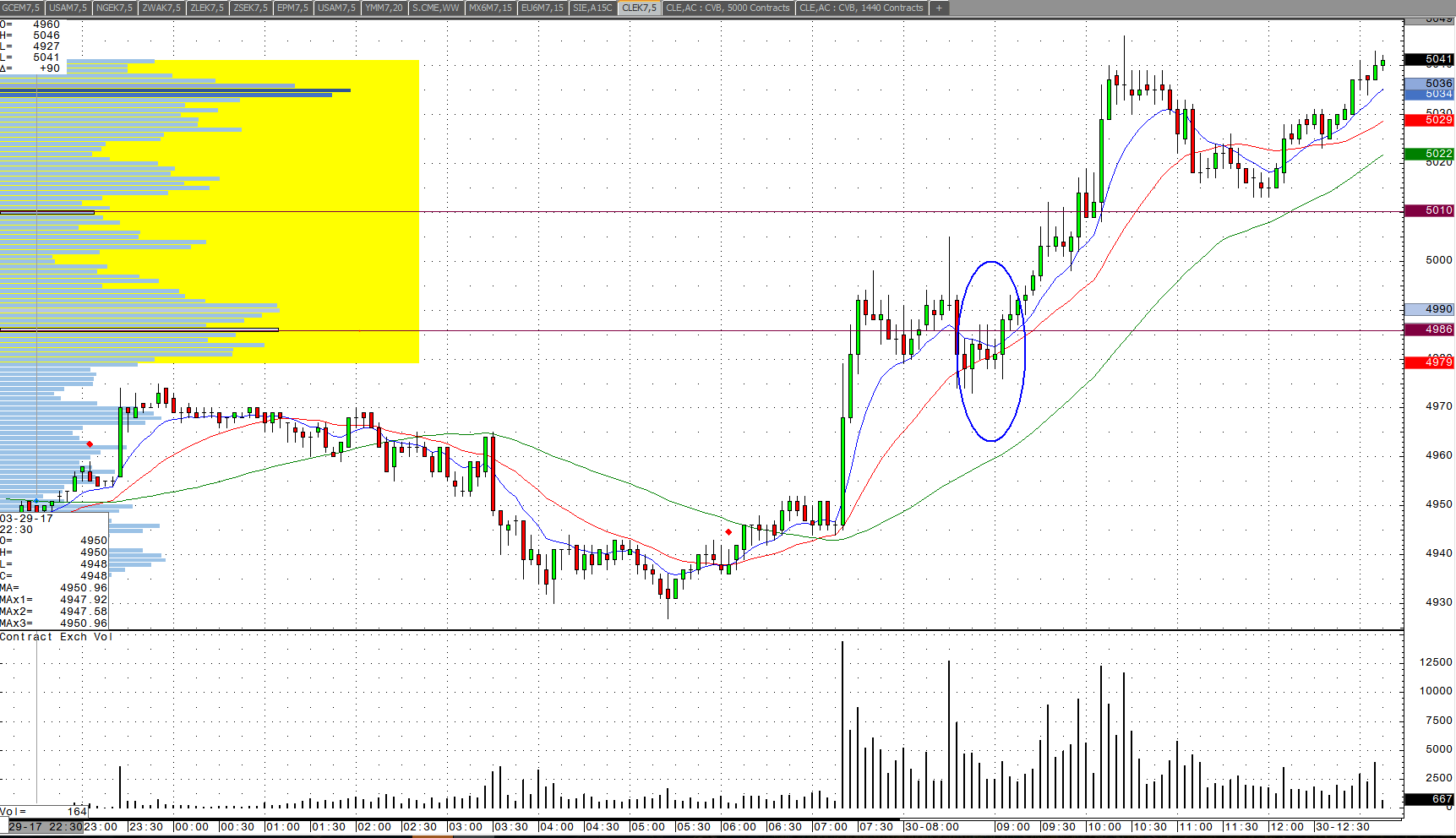The image size is (1456, 838).
Task: Click the Vol= 164 readout
Action: [44, 812]
